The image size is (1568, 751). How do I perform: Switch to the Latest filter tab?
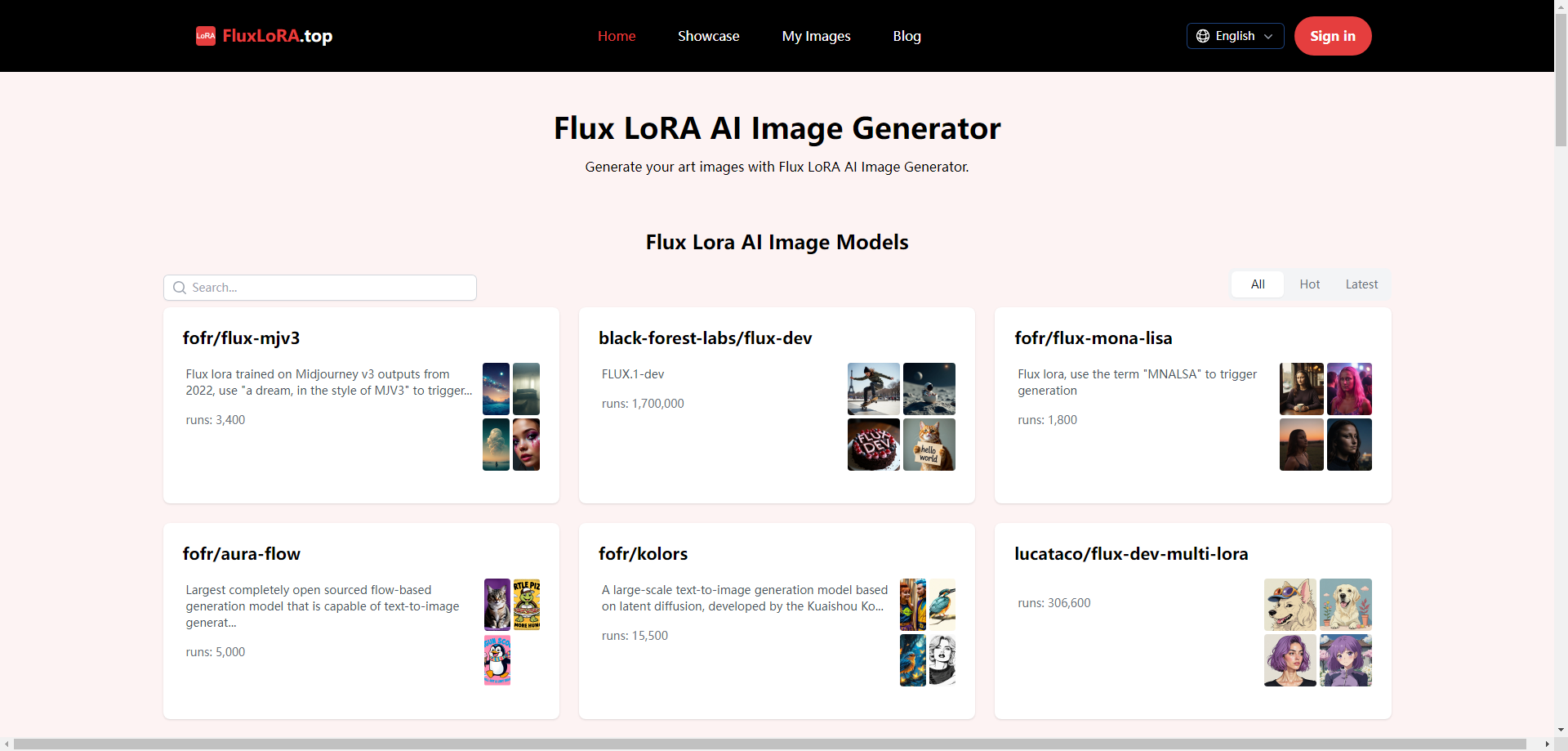1361,284
